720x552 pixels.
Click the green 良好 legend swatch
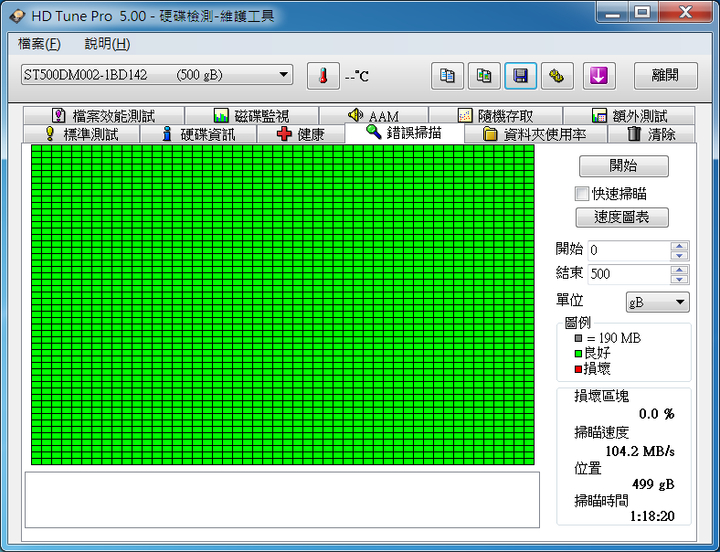tap(578, 354)
